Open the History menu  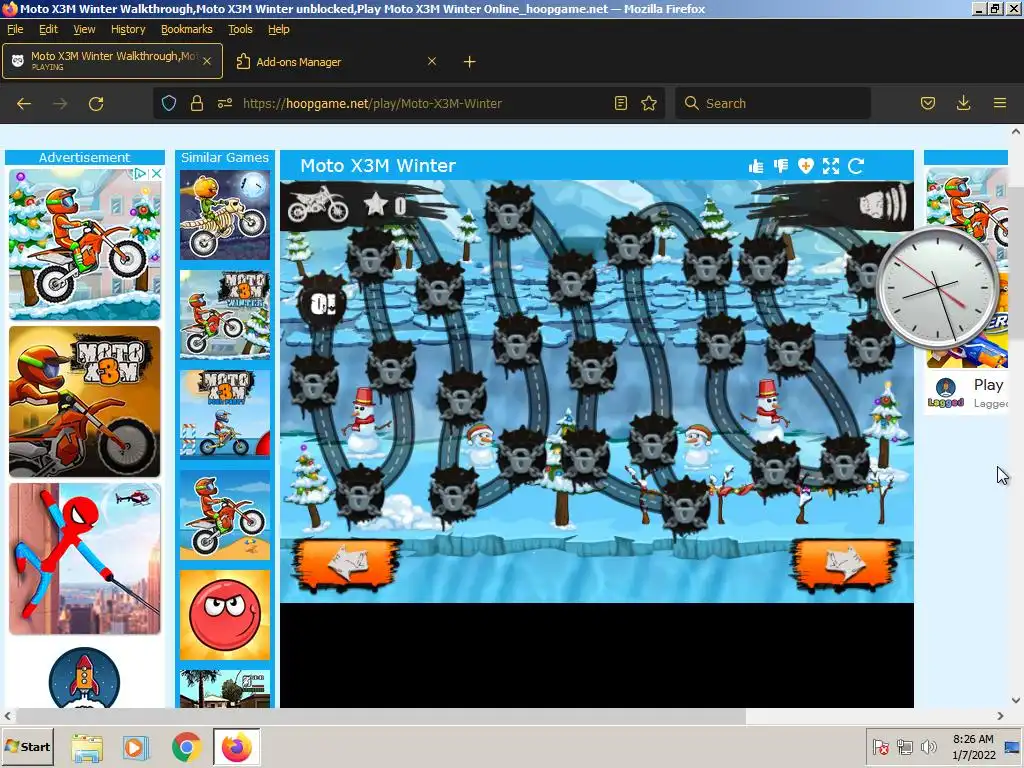[x=128, y=29]
